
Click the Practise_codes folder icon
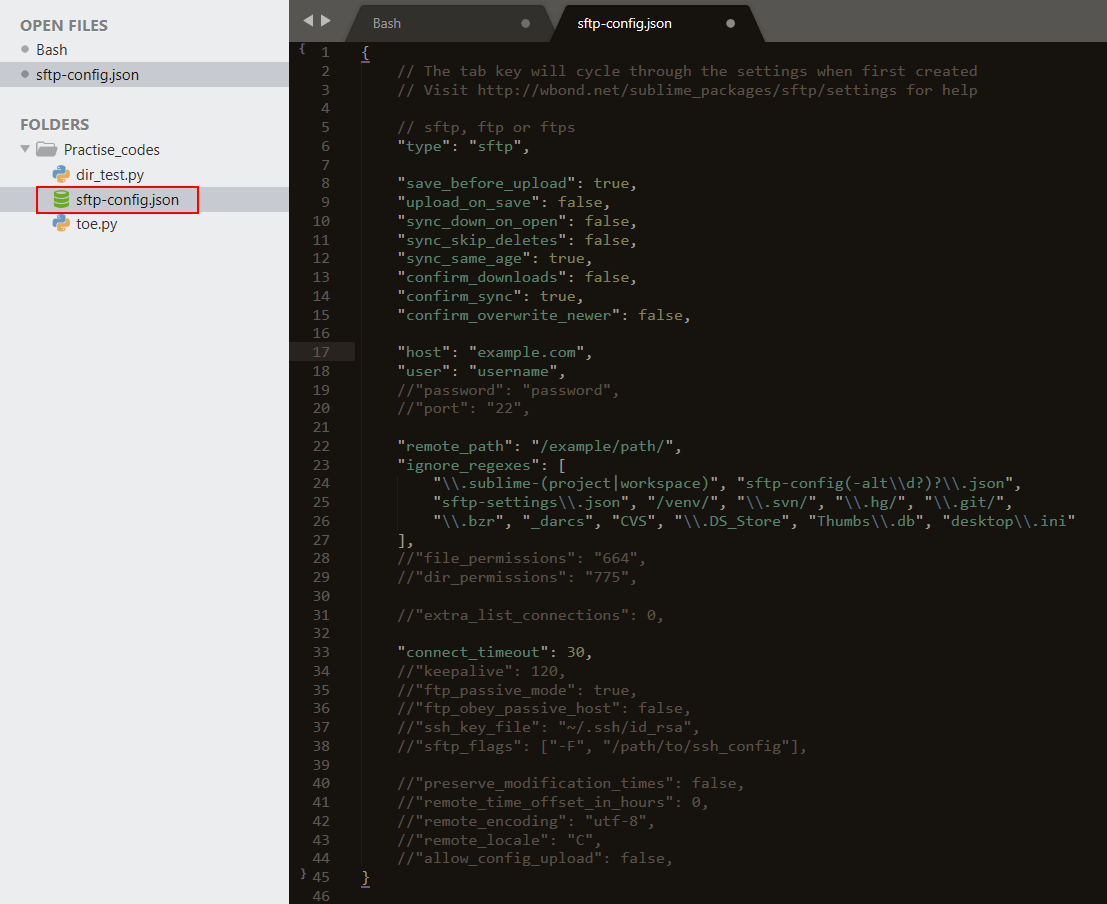pos(46,150)
